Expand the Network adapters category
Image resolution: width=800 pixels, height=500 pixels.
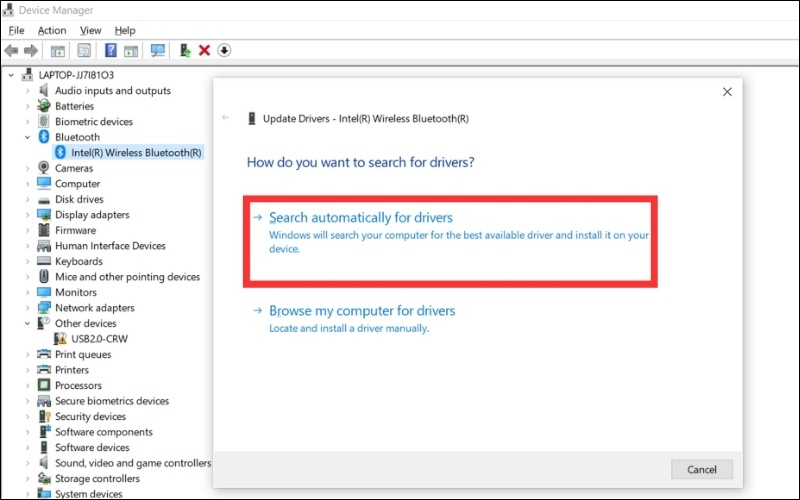(27, 308)
